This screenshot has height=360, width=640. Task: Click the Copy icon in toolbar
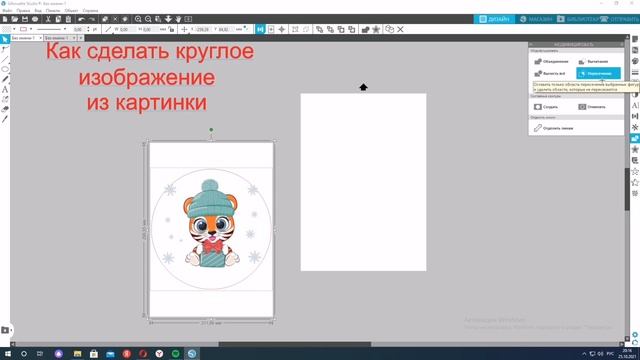tap(58, 19)
